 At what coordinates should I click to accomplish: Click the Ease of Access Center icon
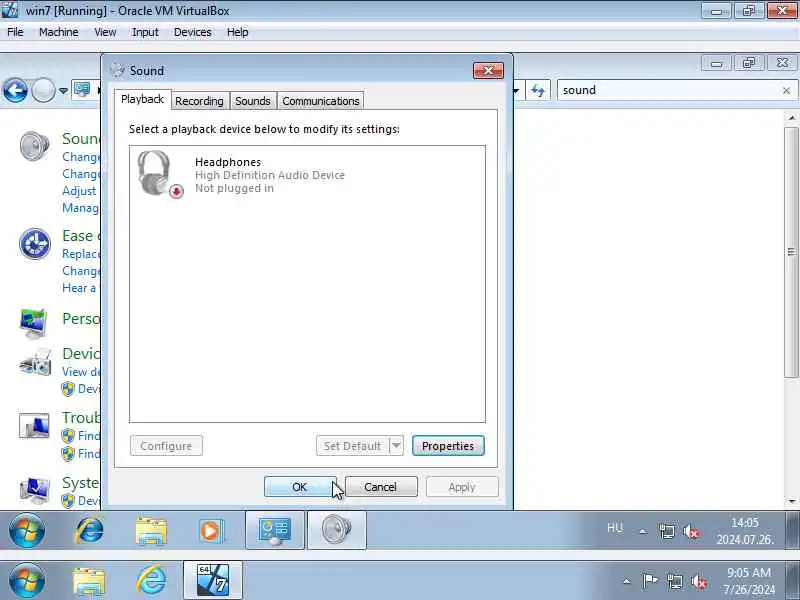coord(35,243)
